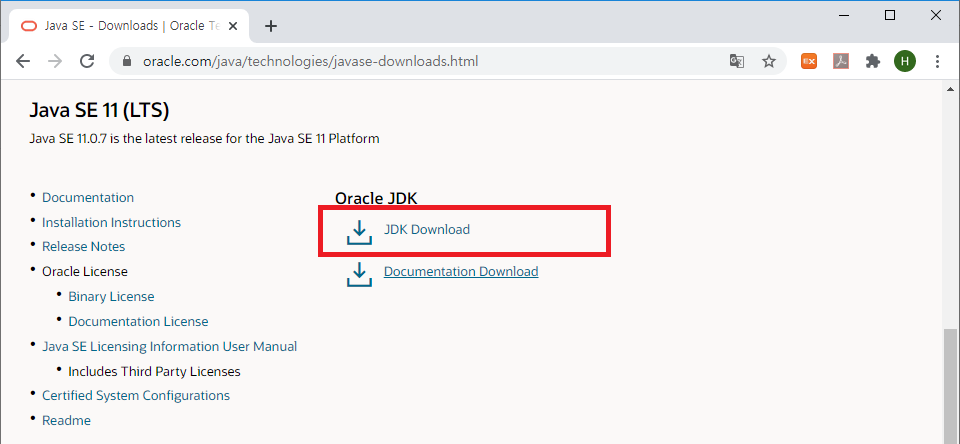
Task: Open the JDK Download link
Action: click(427, 230)
